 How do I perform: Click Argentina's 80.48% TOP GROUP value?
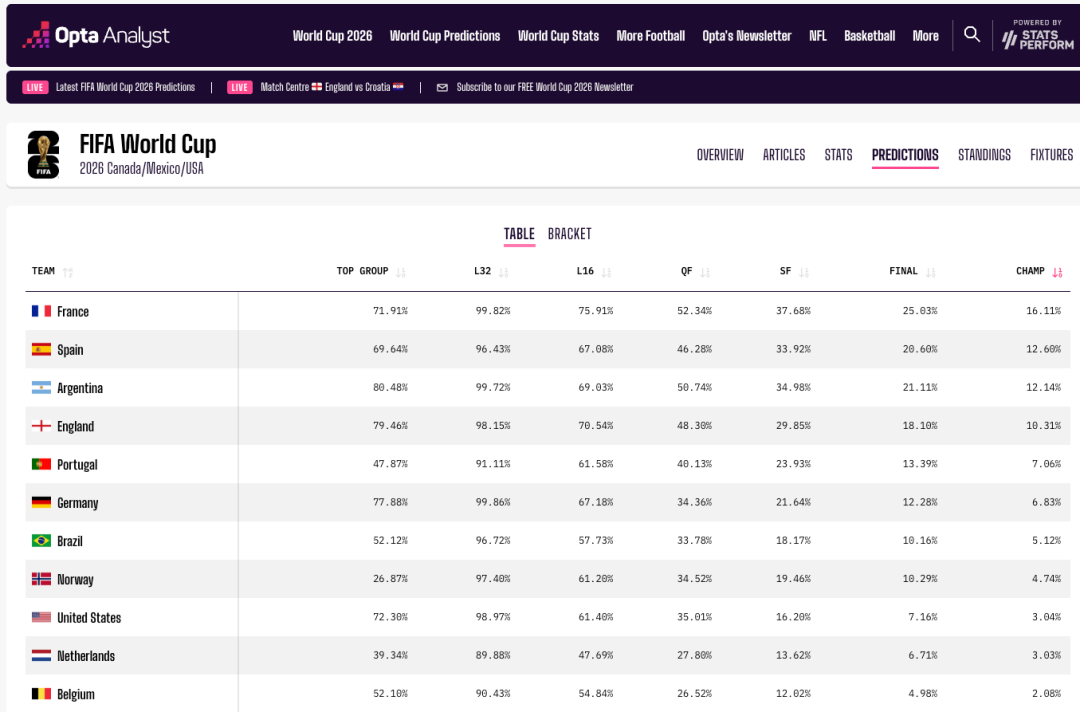[391, 388]
